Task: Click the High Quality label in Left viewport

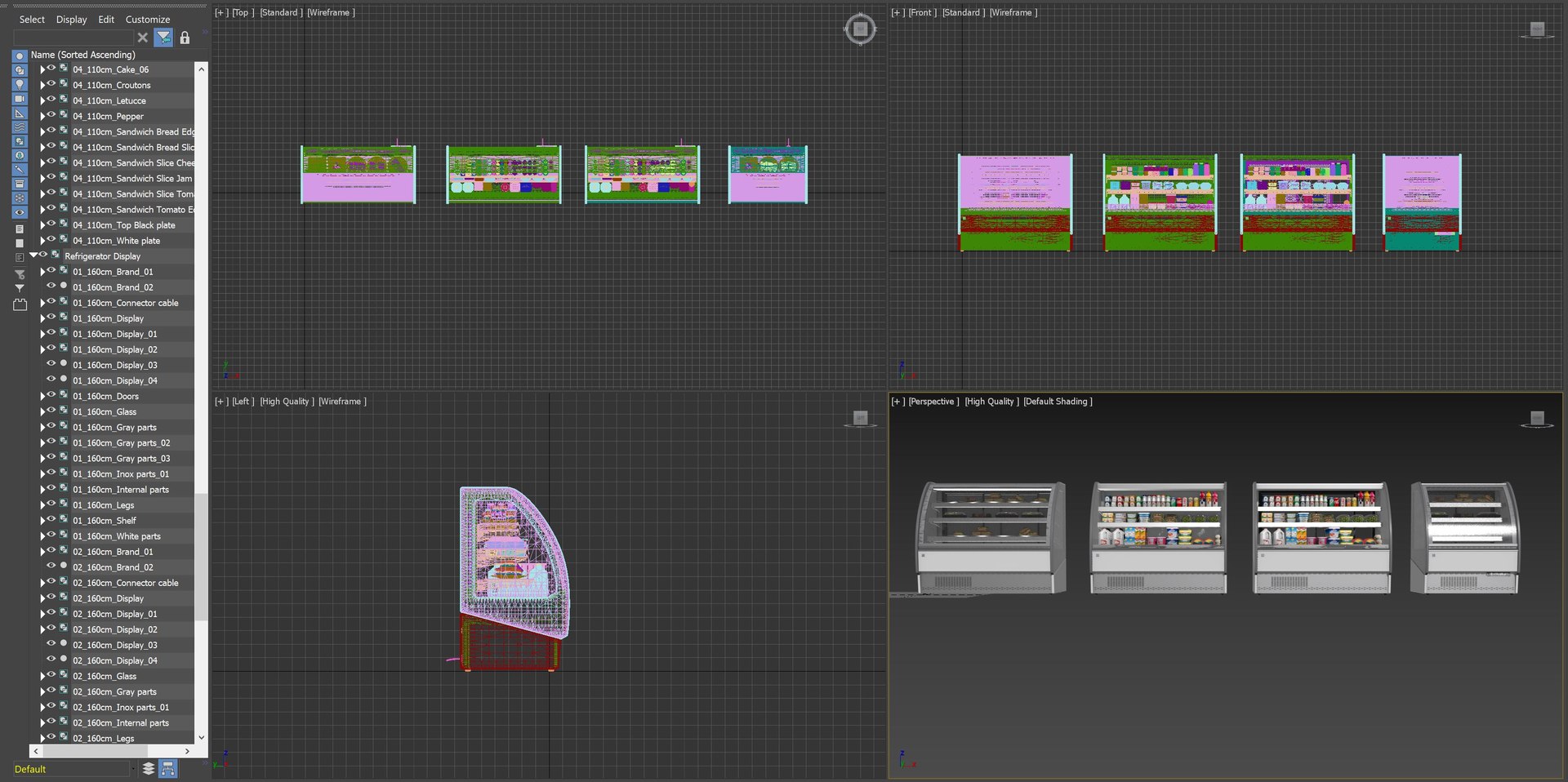Action: 287,401
